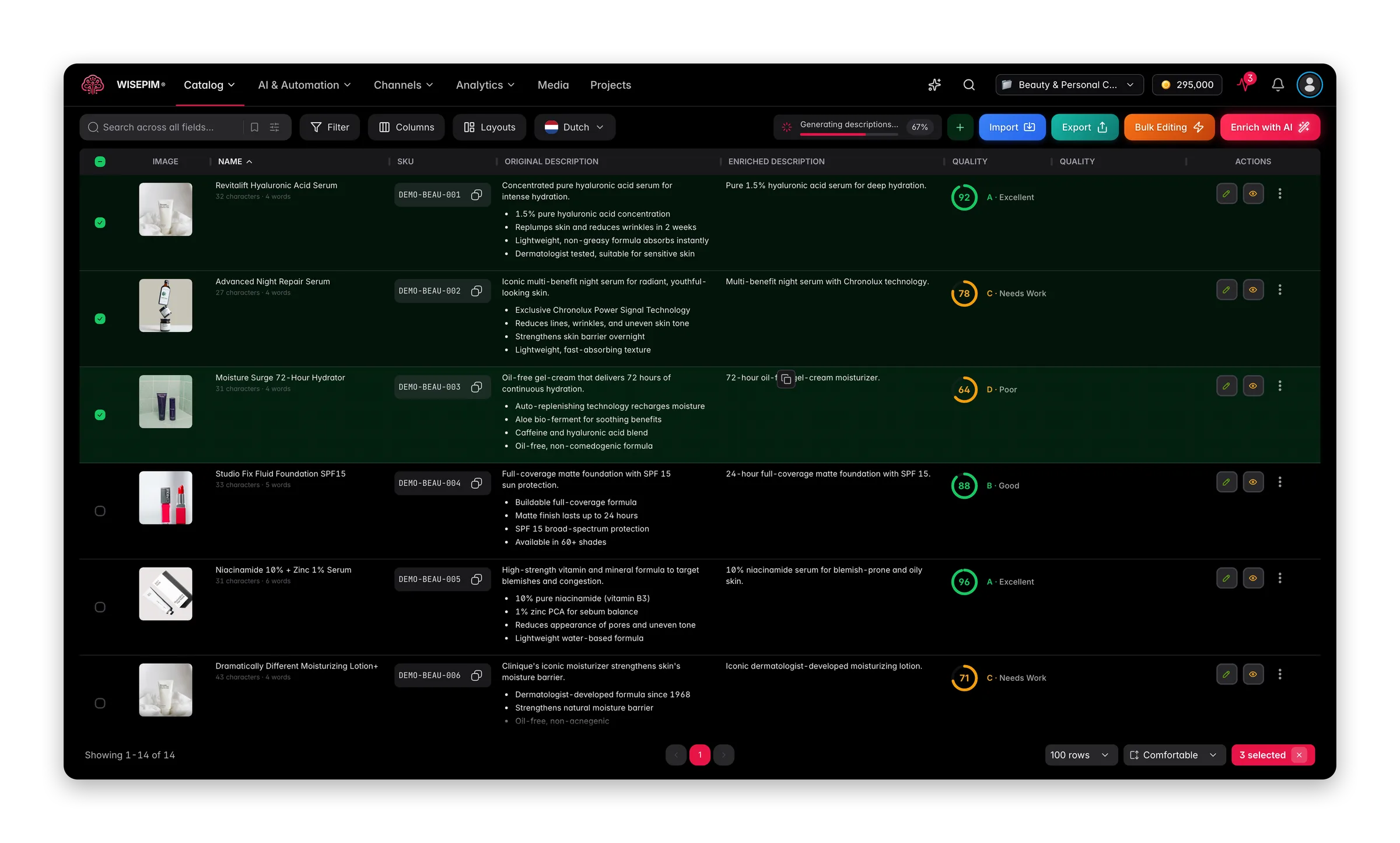Open the Studio Fix Fluid Foundation thumbnail
This screenshot has width=1400, height=843.
click(x=166, y=498)
